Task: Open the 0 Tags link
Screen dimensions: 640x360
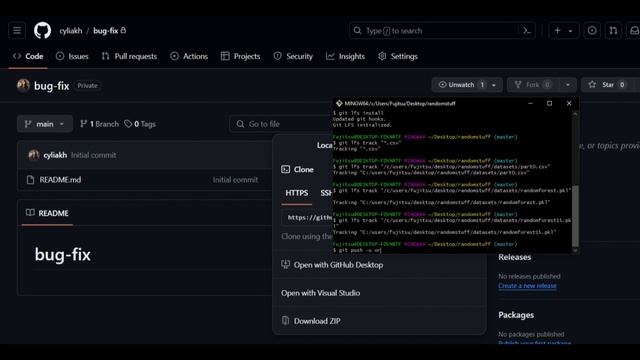Action: point(140,124)
